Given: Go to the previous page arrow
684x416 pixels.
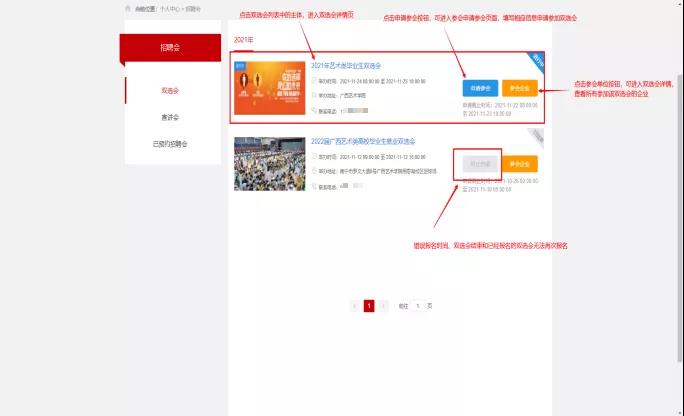Looking at the screenshot, I should 355,306.
